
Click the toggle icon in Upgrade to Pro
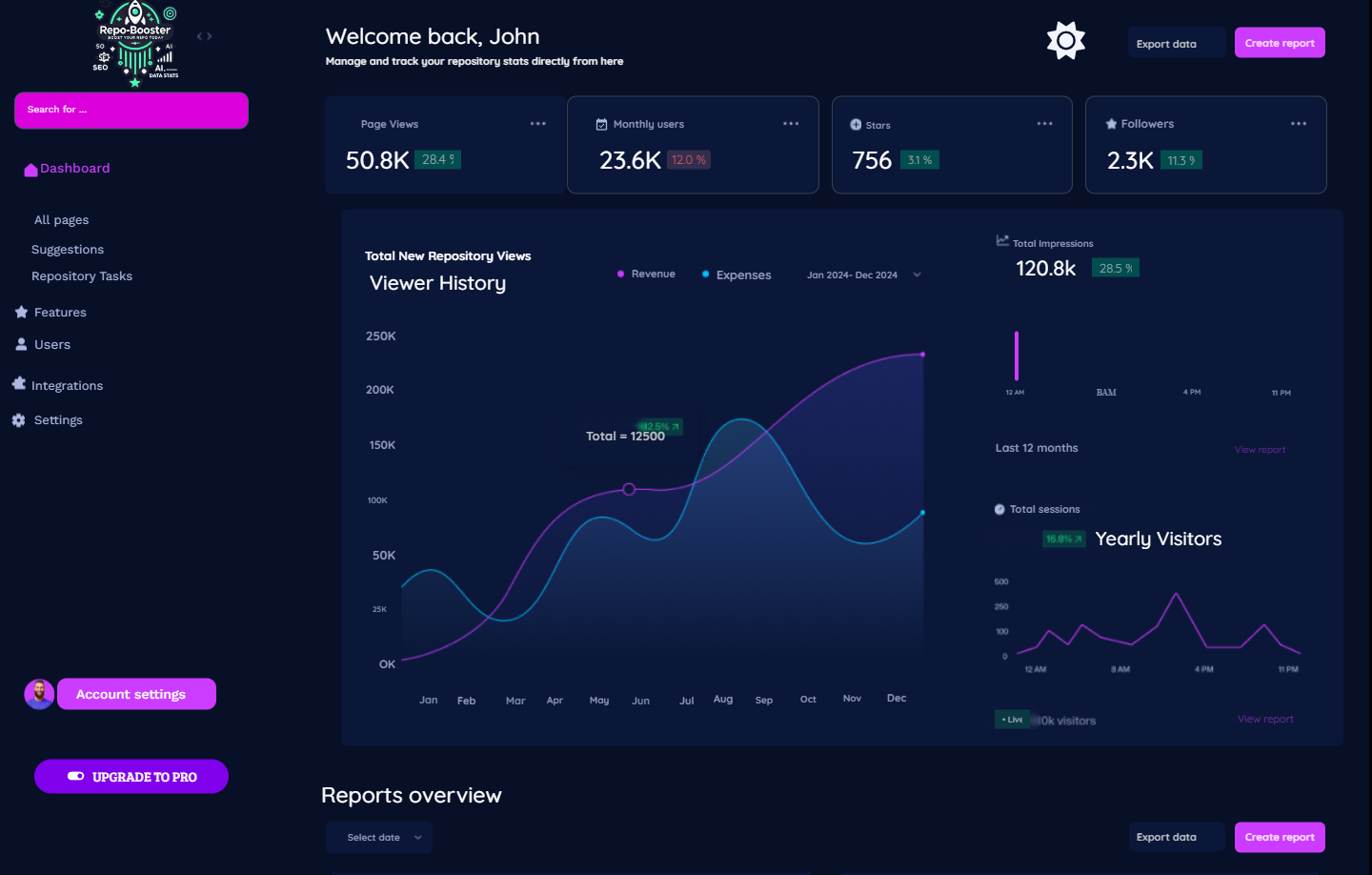(76, 776)
